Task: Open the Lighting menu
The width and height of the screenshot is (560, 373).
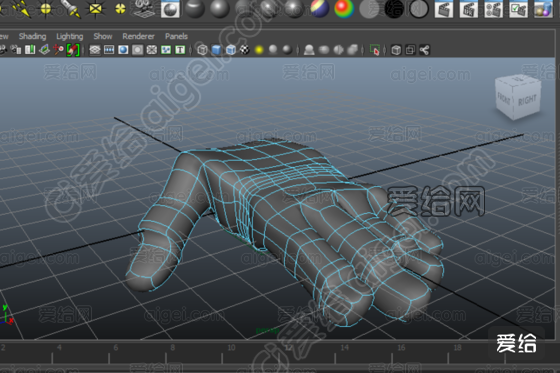Action: [70, 36]
